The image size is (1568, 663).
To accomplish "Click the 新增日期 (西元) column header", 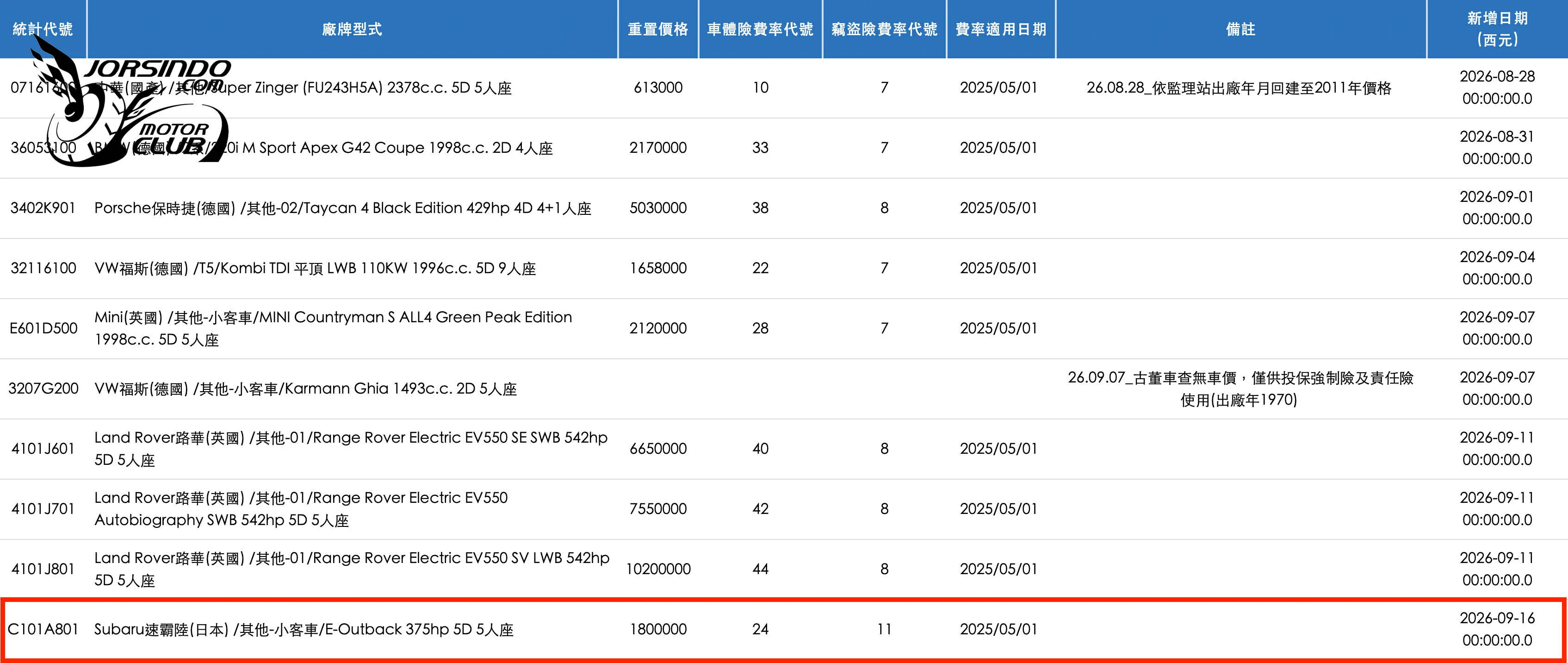I will pyautogui.click(x=1497, y=29).
